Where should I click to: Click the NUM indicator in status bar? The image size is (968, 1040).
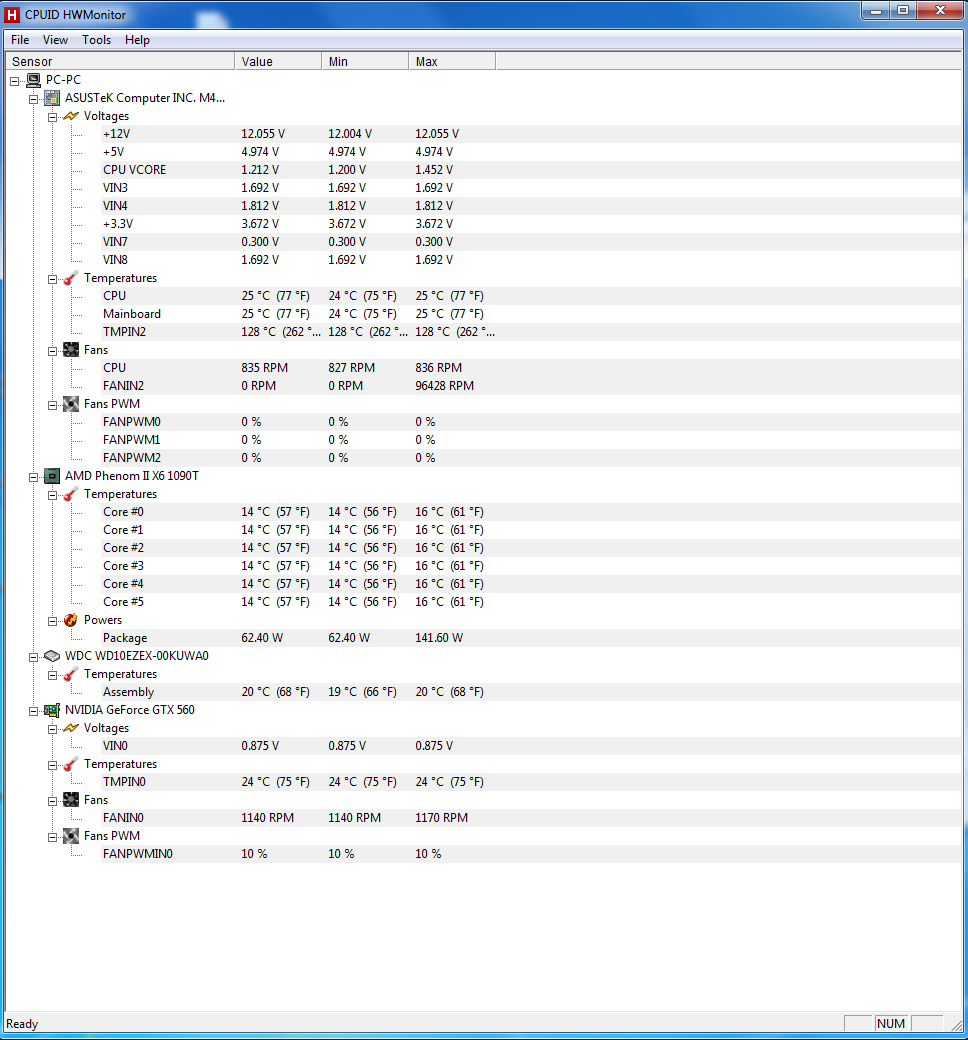click(891, 1023)
